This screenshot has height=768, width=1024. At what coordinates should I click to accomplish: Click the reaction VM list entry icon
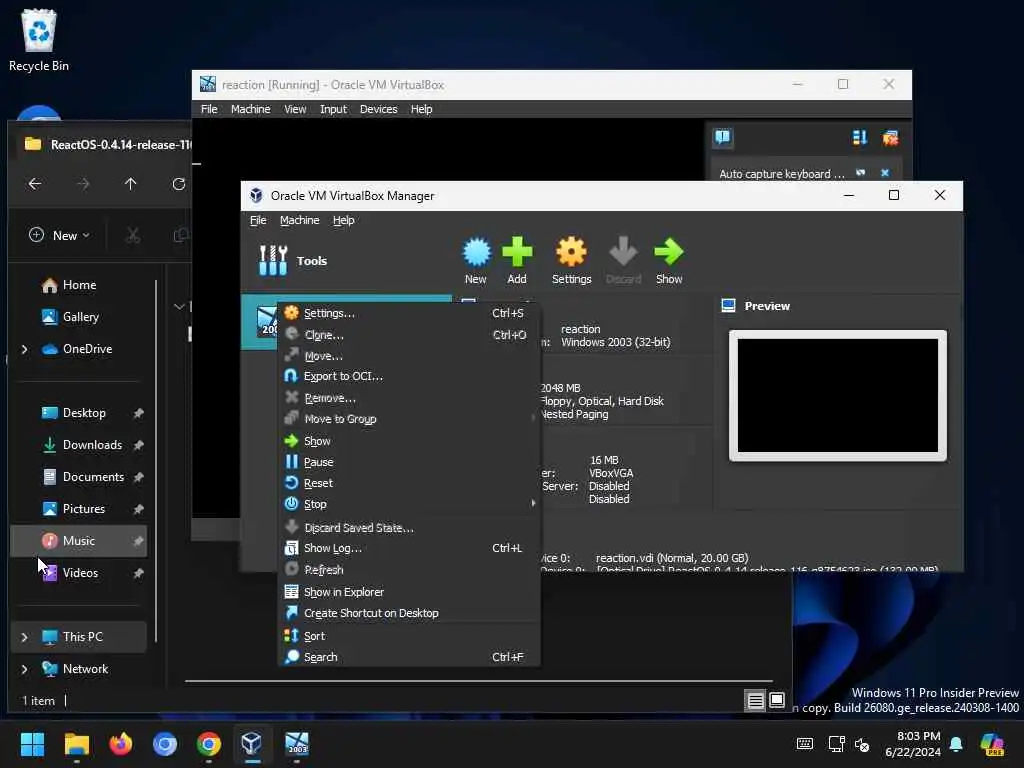266,321
